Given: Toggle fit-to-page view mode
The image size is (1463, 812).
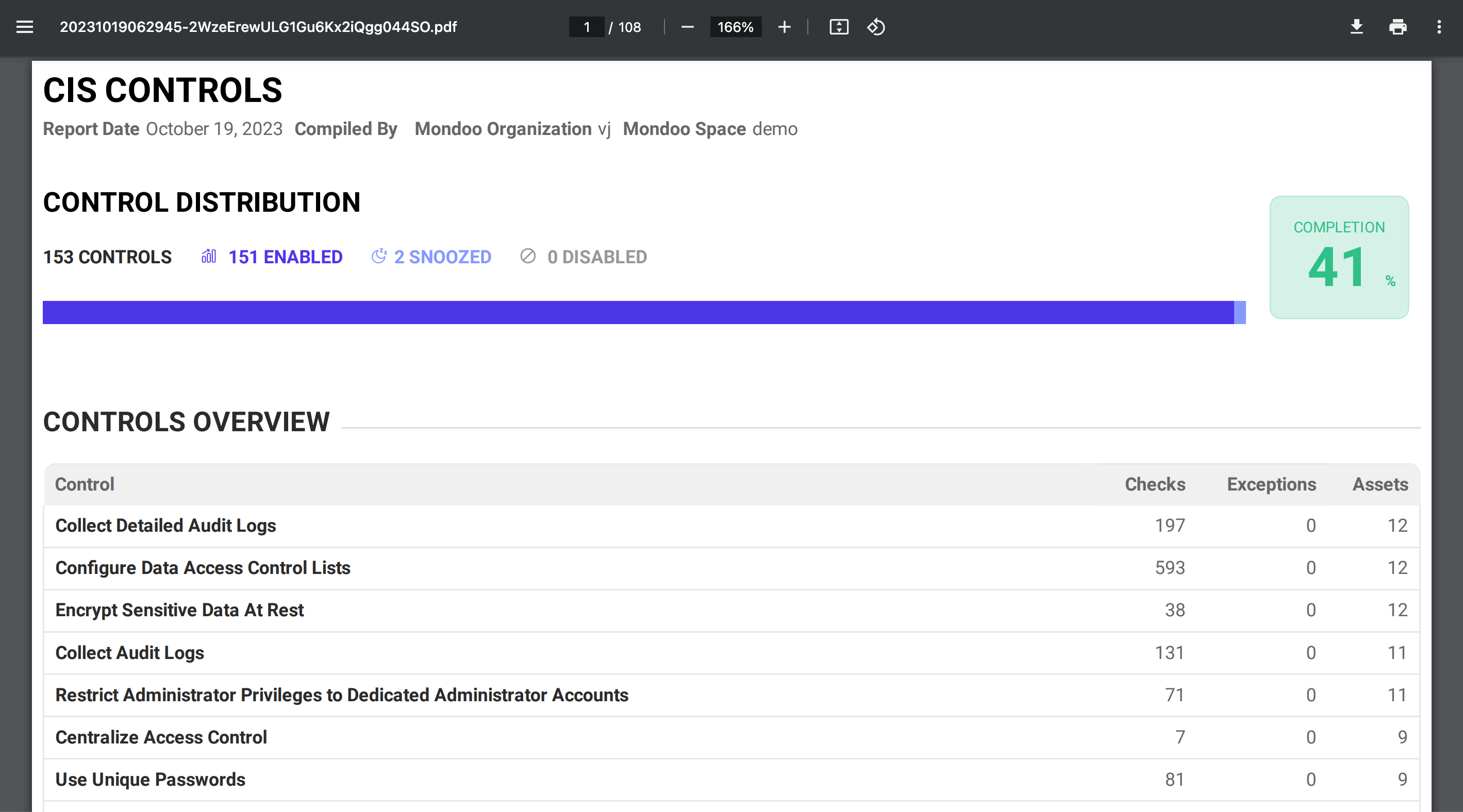Looking at the screenshot, I should pos(839,27).
